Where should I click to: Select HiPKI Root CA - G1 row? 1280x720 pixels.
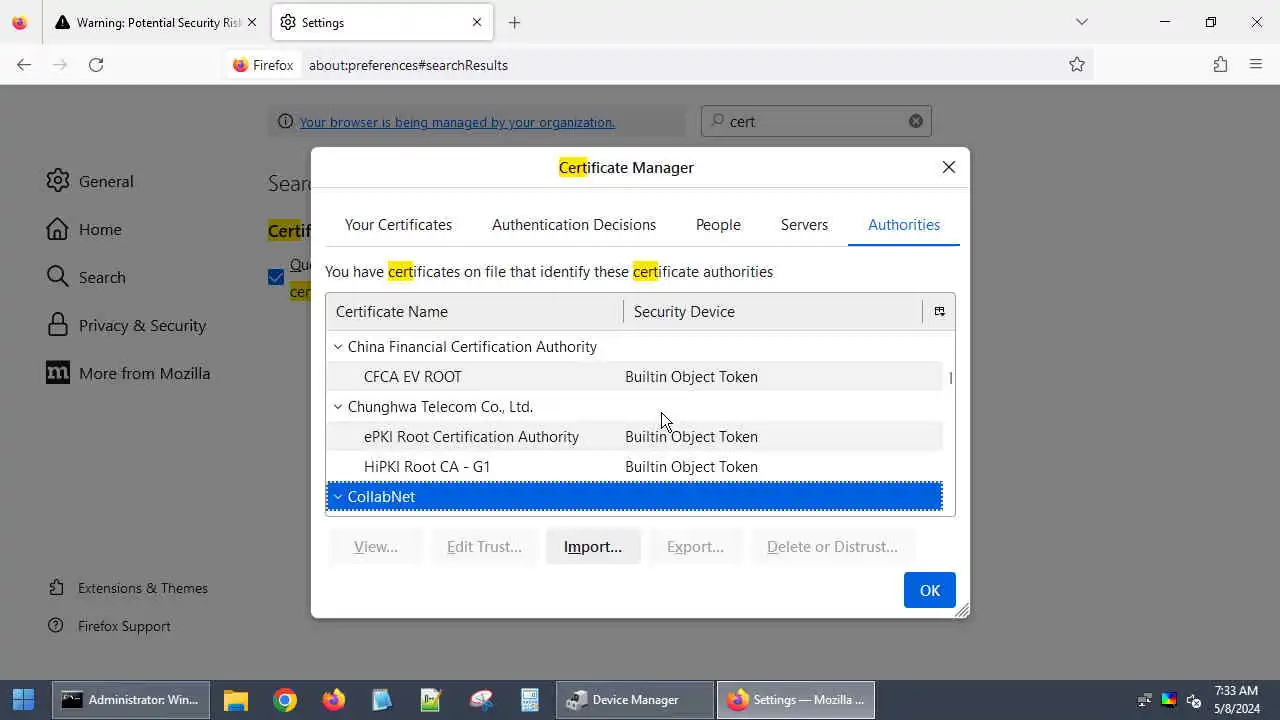click(634, 467)
